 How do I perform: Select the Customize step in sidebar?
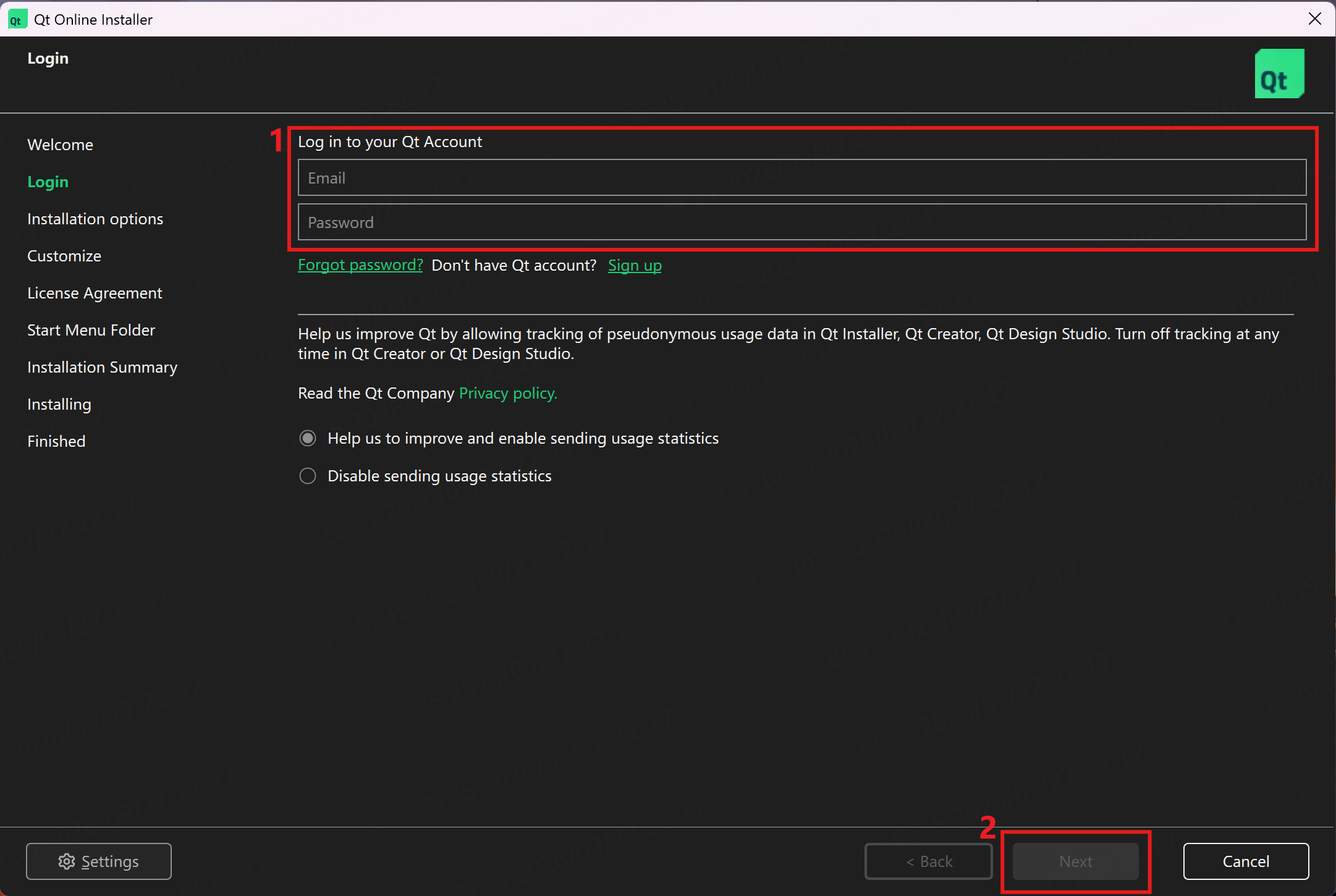click(64, 256)
